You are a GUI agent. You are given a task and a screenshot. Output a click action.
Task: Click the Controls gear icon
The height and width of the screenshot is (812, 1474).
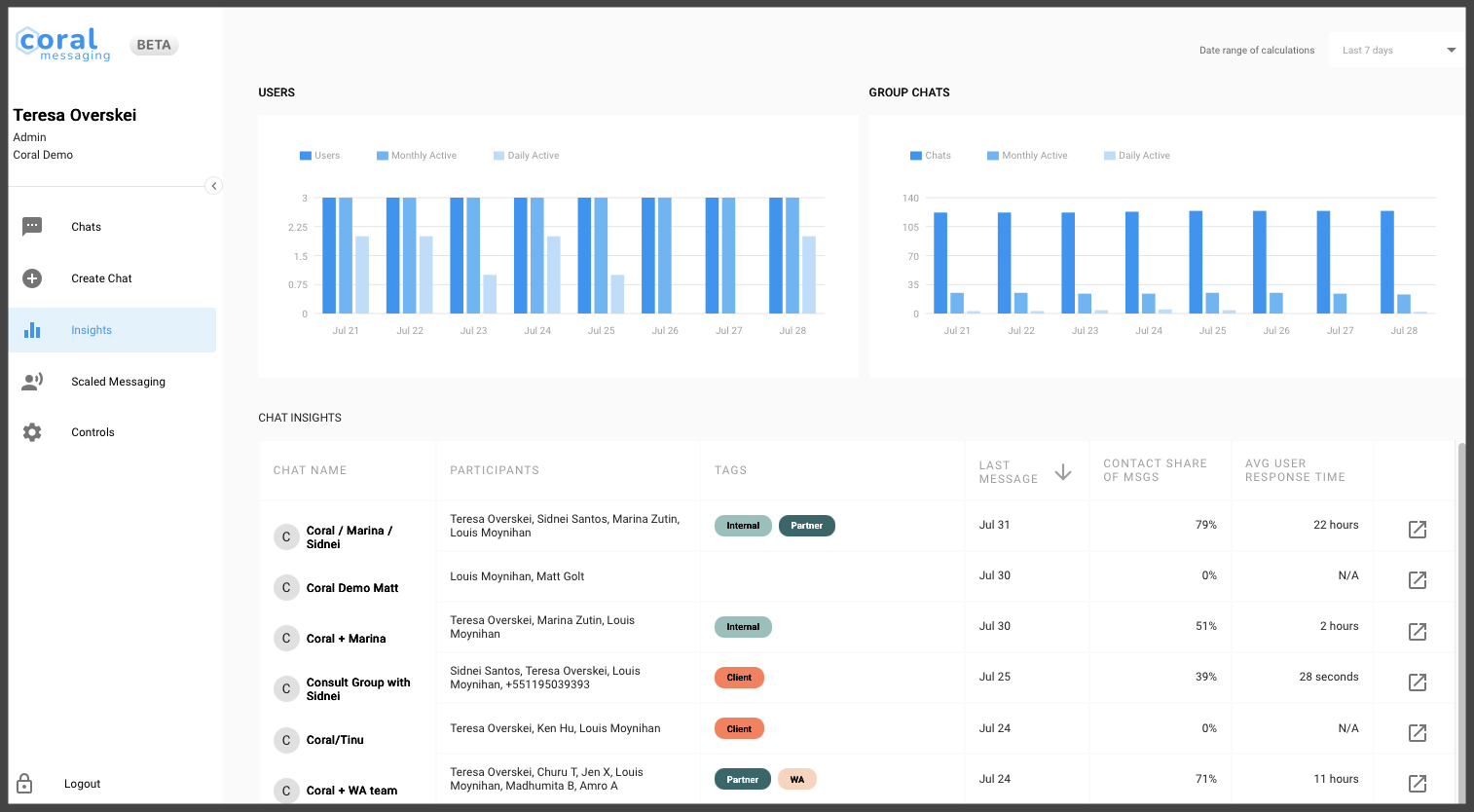32,432
